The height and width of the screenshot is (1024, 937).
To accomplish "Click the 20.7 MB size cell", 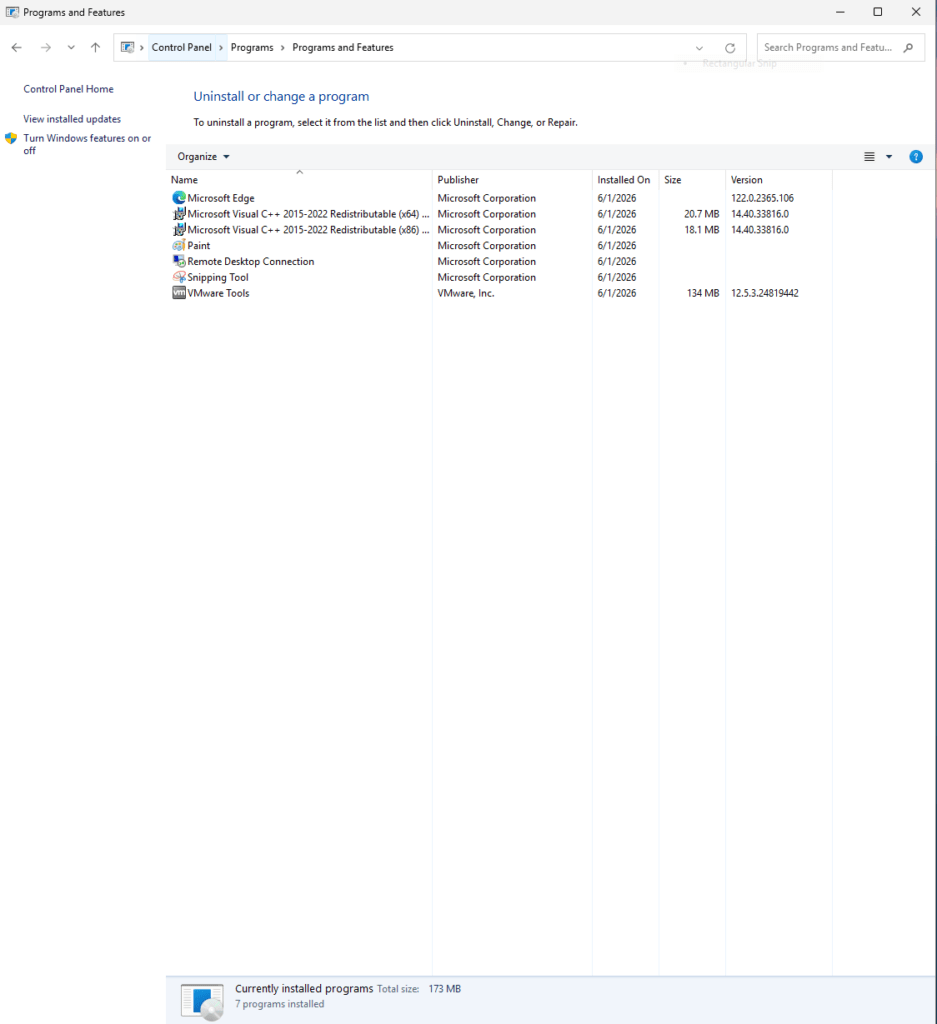I will (701, 214).
